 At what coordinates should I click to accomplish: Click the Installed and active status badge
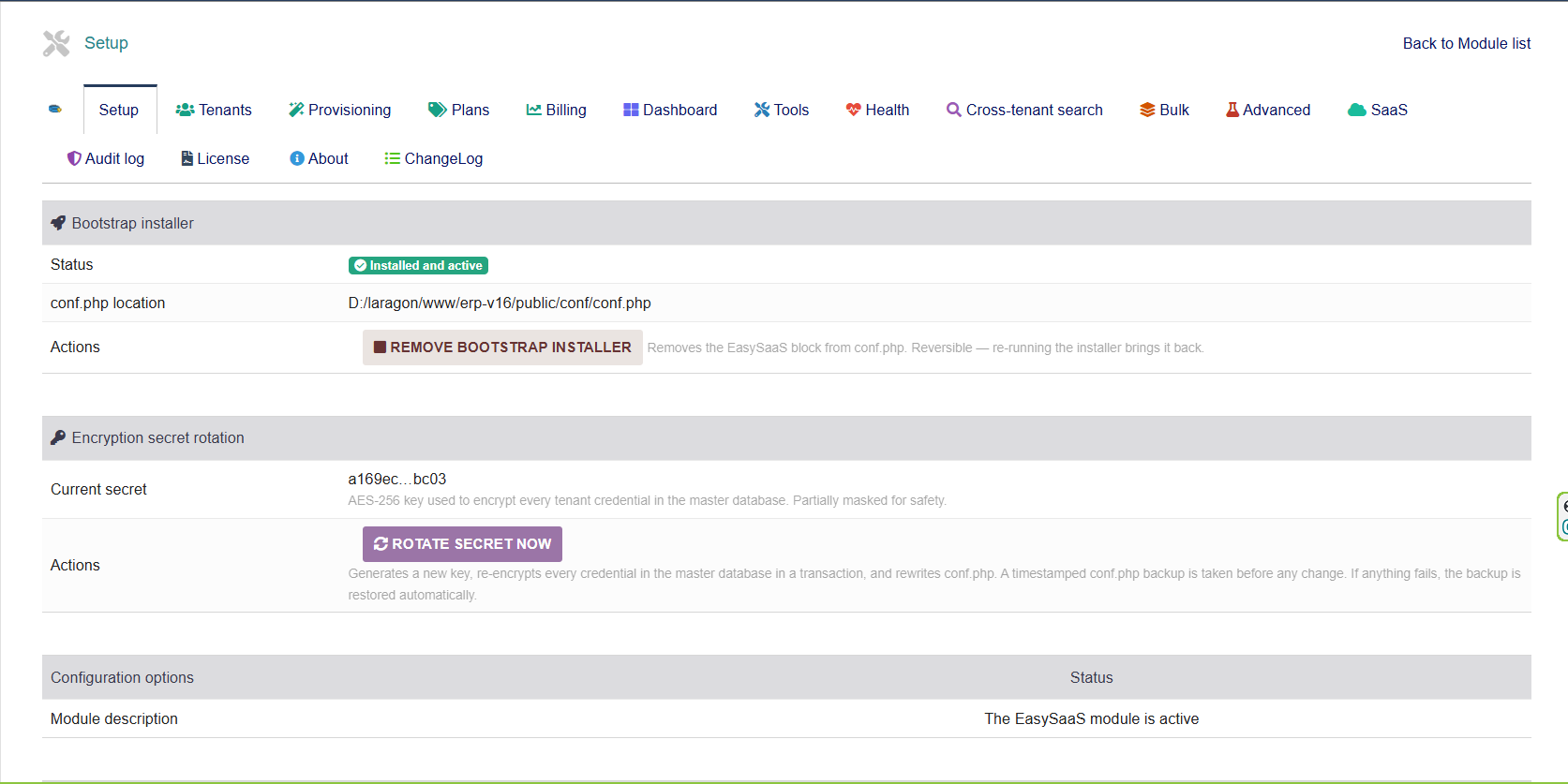point(418,265)
